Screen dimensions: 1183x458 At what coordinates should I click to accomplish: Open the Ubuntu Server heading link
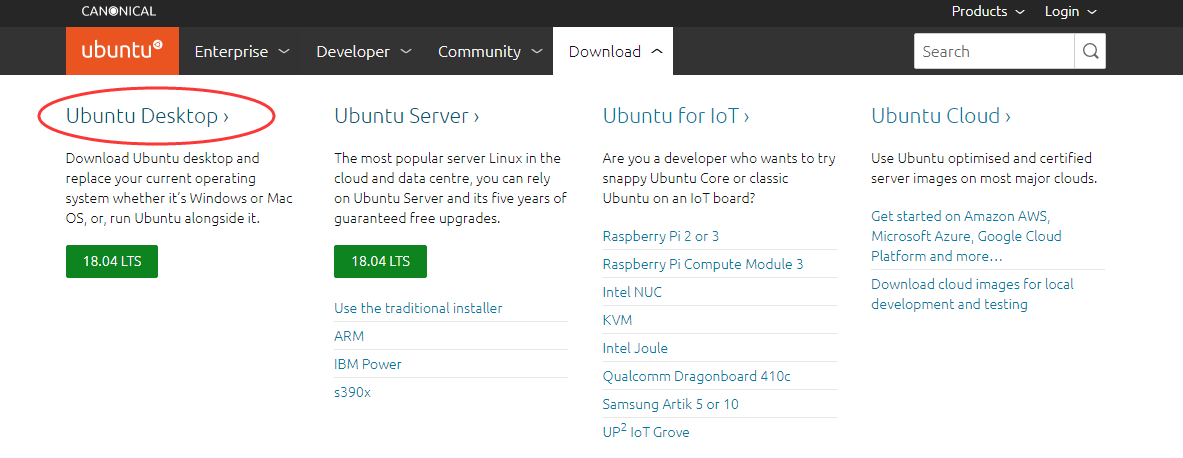(406, 116)
